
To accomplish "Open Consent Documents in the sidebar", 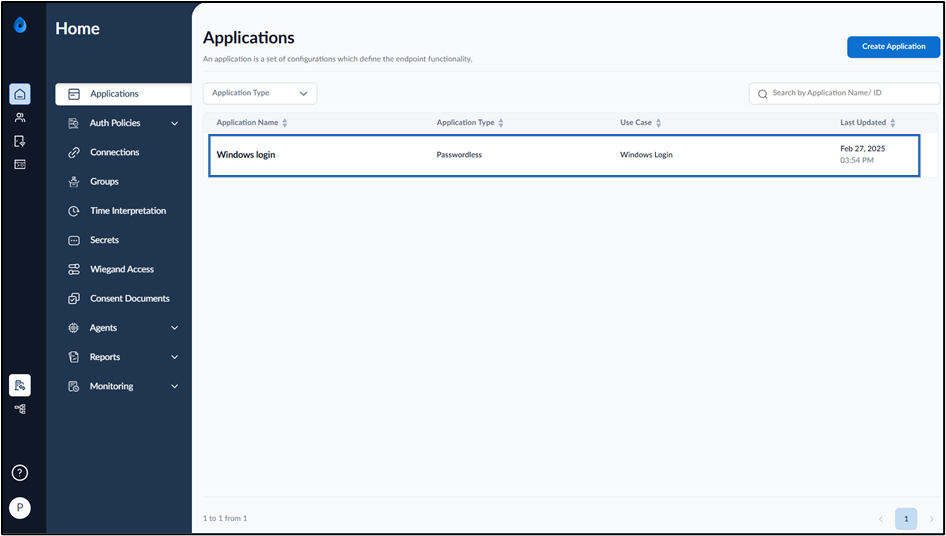I will coord(130,298).
